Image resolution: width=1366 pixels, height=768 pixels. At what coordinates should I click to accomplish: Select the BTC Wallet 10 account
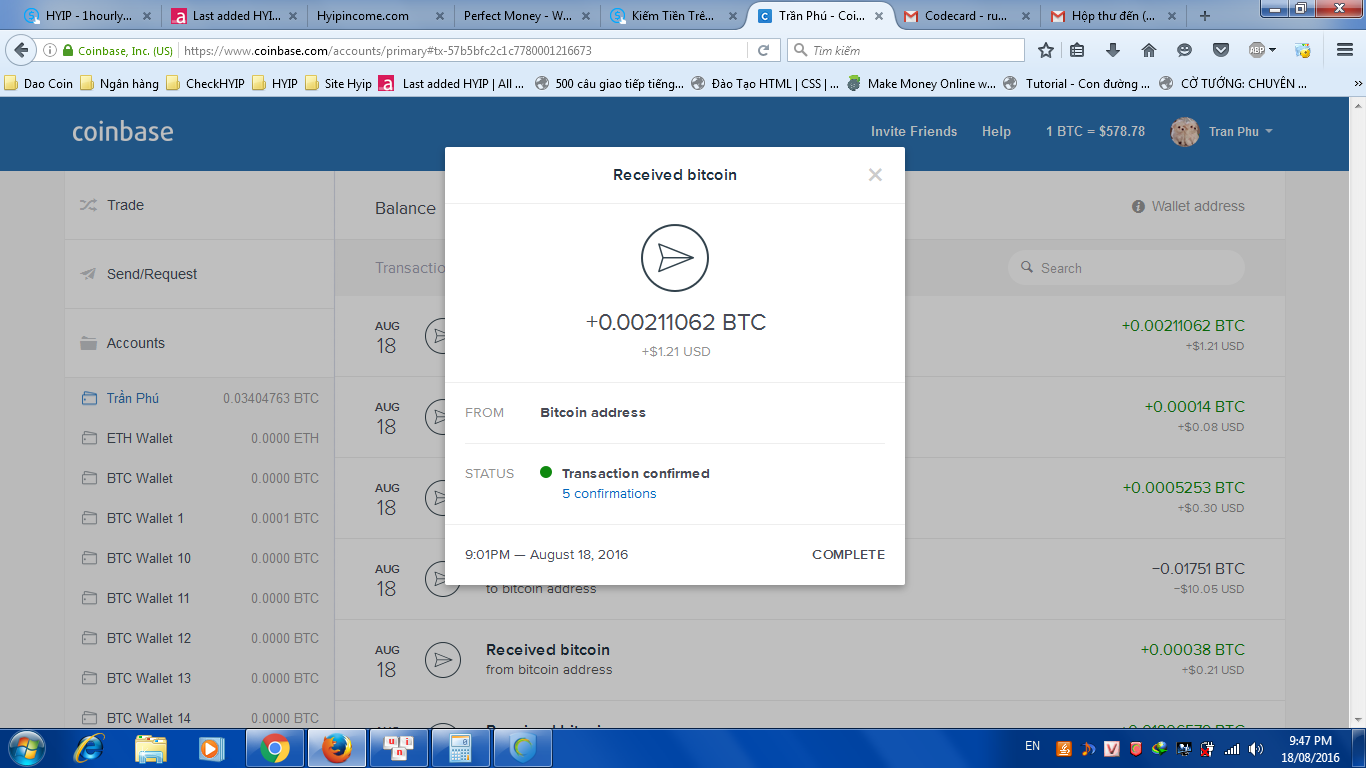coord(200,558)
